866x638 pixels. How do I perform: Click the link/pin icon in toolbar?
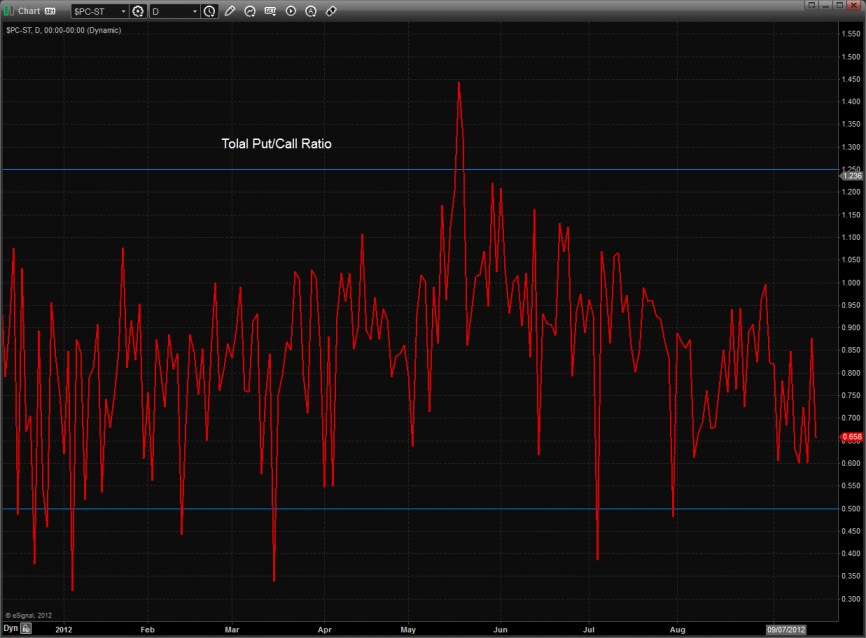tap(331, 12)
